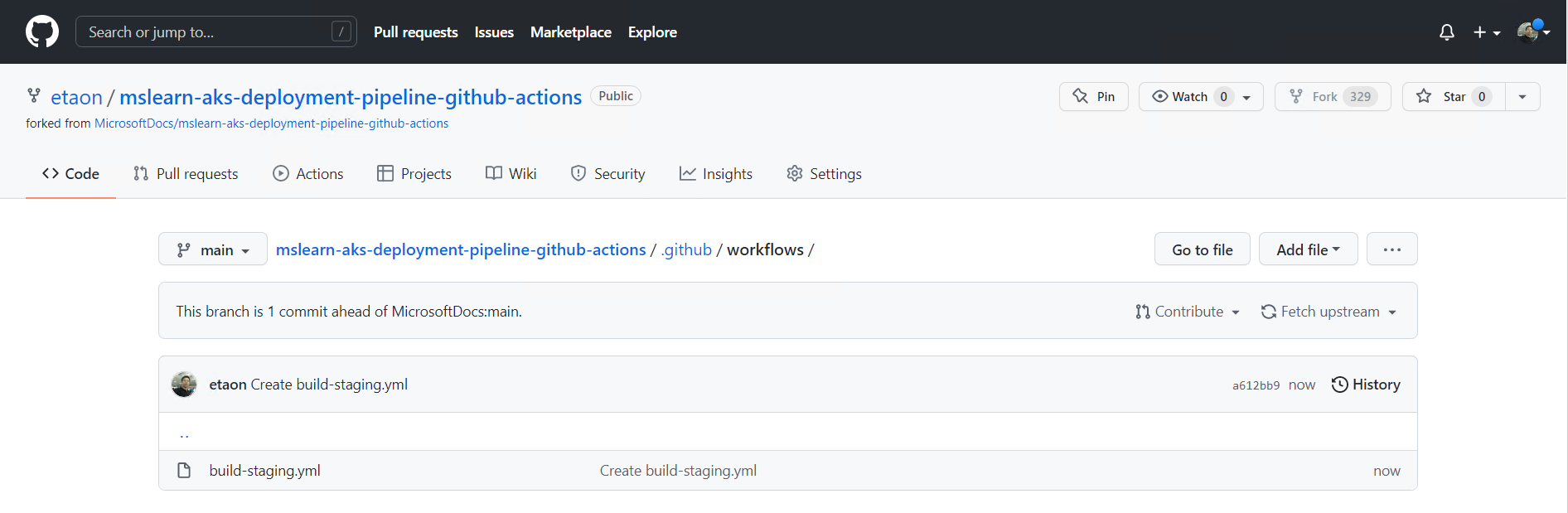
Task: Pin this repository
Action: tap(1094, 96)
